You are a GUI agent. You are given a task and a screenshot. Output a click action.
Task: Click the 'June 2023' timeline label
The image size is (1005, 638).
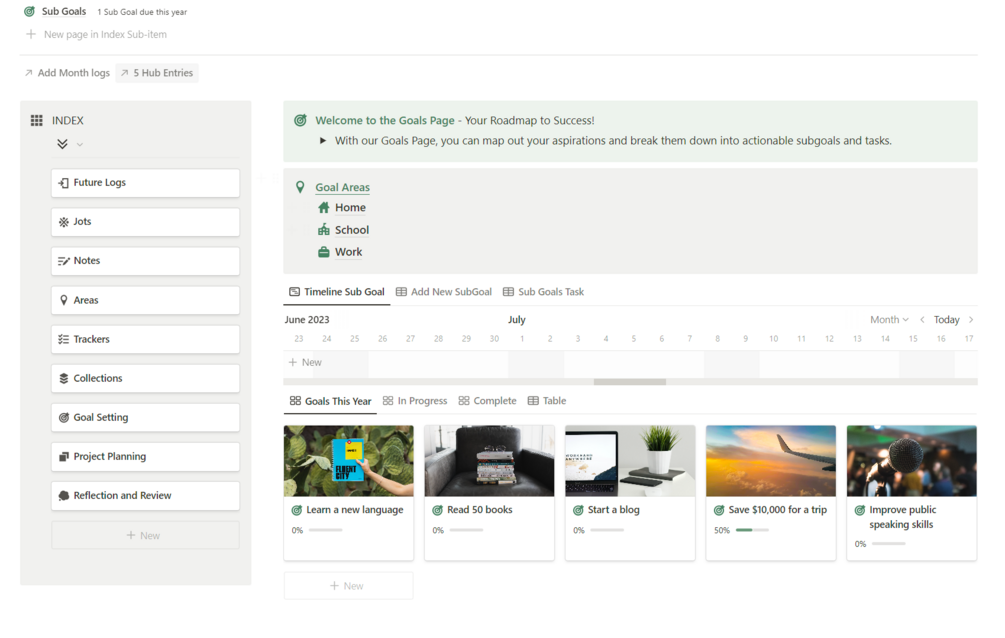pyautogui.click(x=306, y=319)
